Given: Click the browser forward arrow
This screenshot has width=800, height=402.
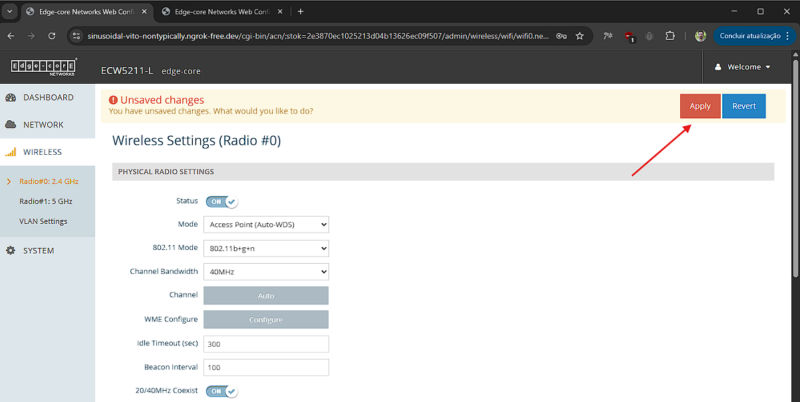Looking at the screenshot, I should [x=32, y=36].
